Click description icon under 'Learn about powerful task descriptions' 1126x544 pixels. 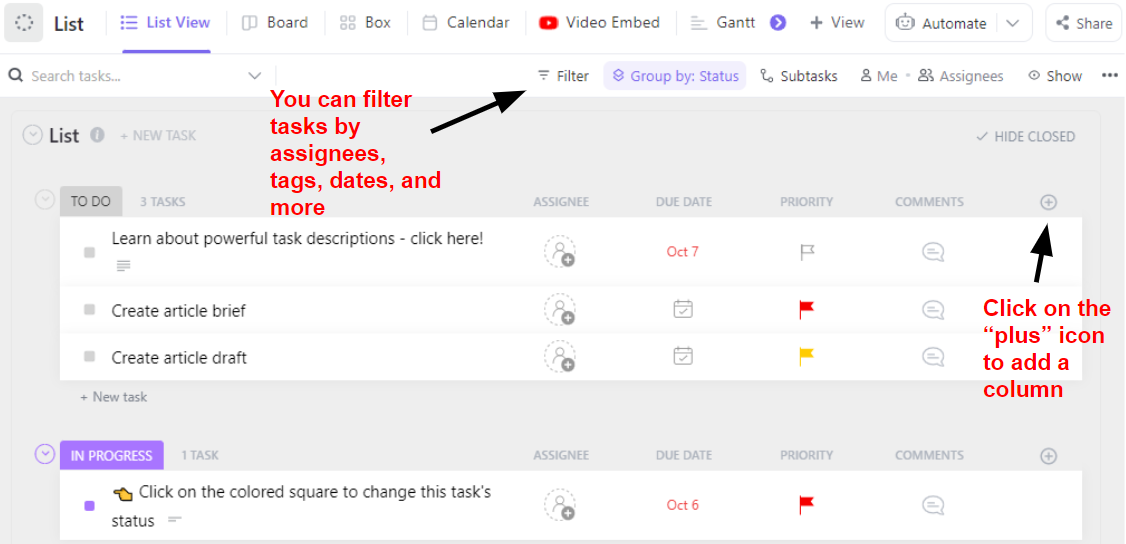click(x=124, y=266)
